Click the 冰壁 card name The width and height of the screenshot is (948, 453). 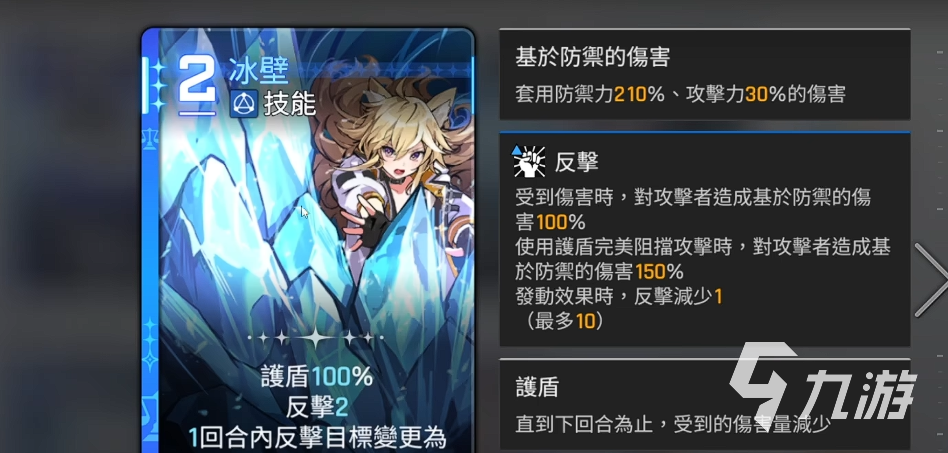pos(258,73)
